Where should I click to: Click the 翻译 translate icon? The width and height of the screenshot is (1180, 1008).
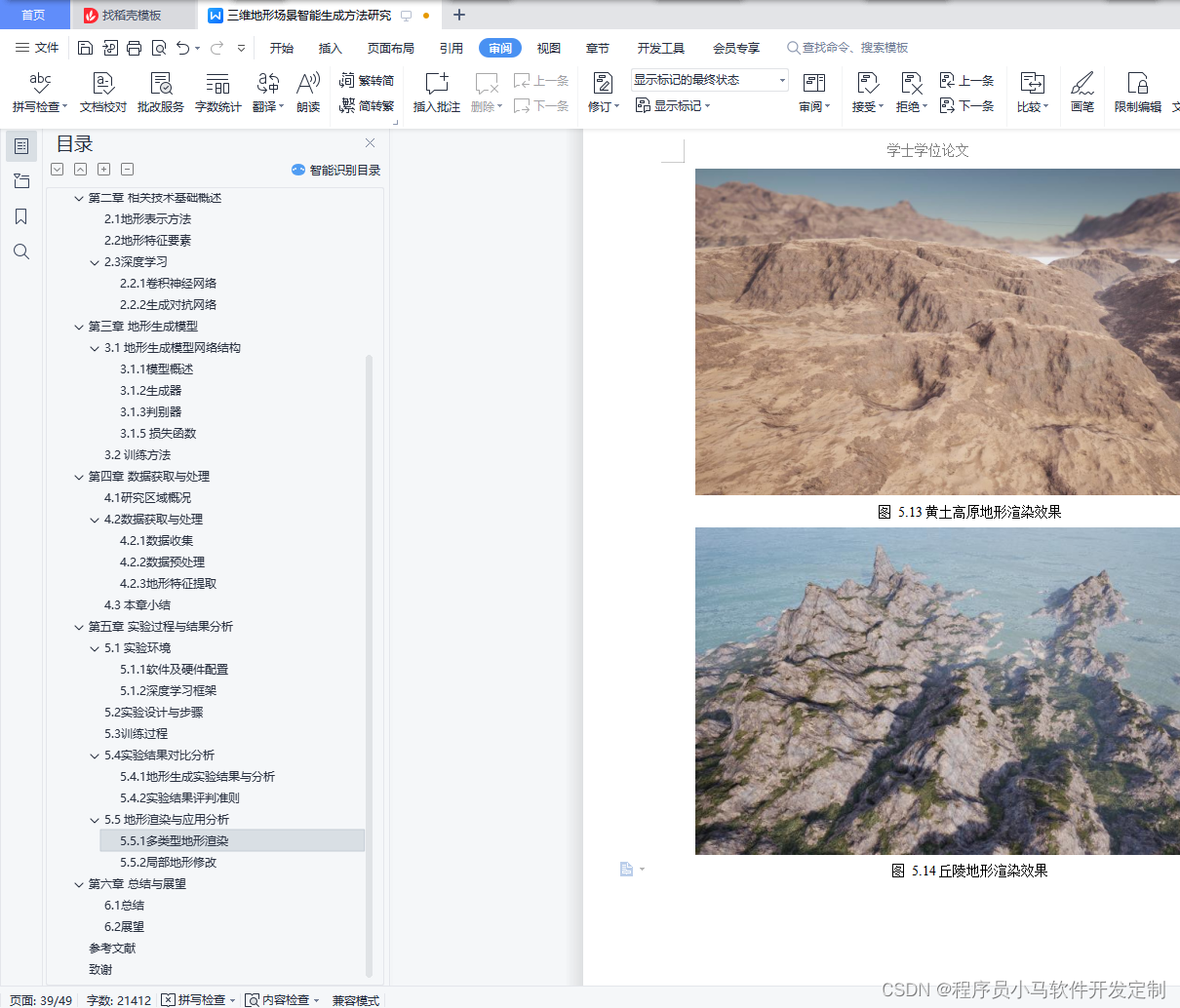(x=268, y=84)
